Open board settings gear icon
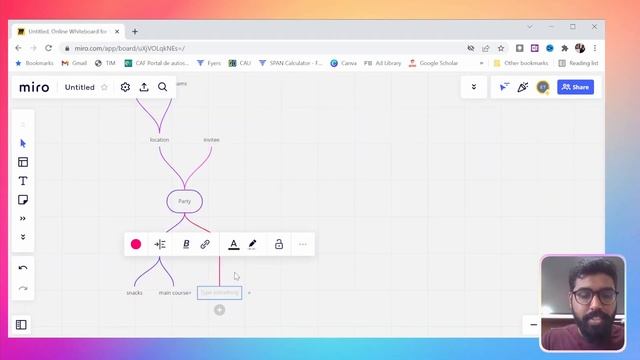This screenshot has height=360, width=640. coord(125,87)
